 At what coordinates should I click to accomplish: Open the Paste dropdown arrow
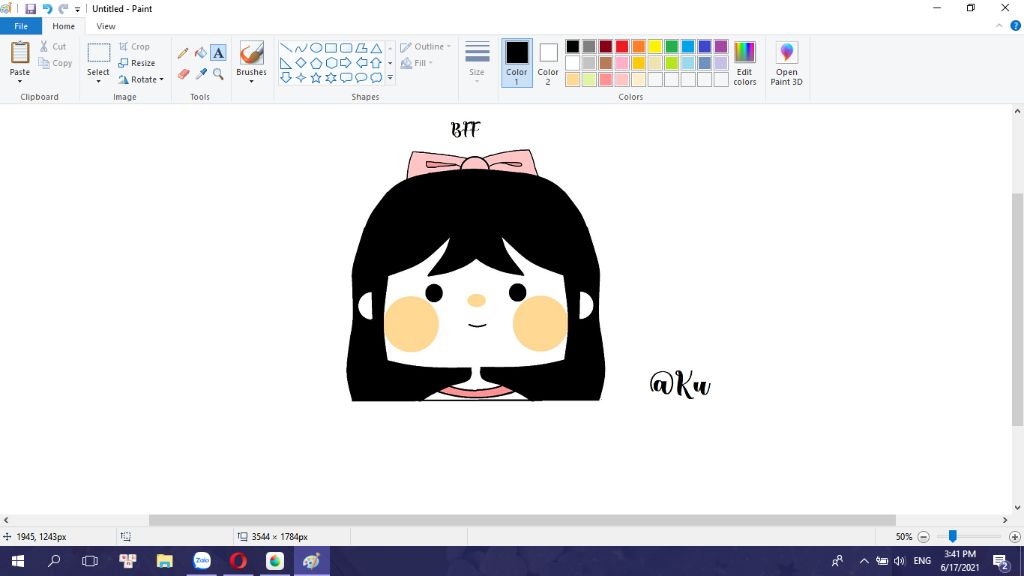click(x=20, y=82)
